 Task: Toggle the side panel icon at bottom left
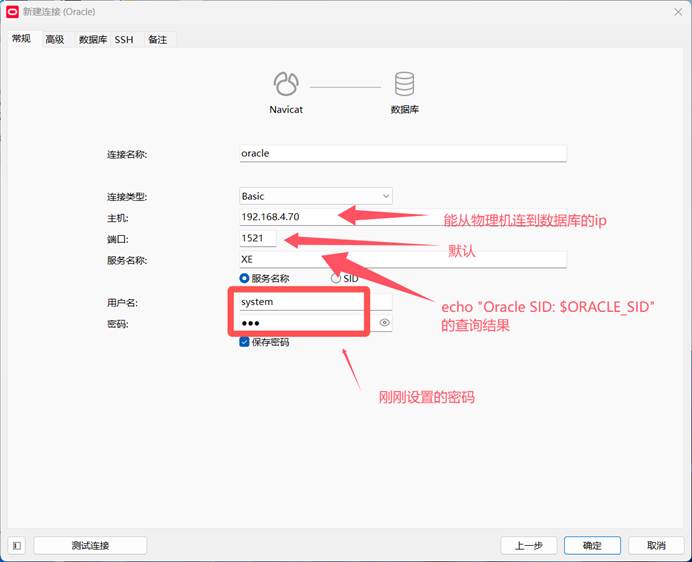(17, 546)
